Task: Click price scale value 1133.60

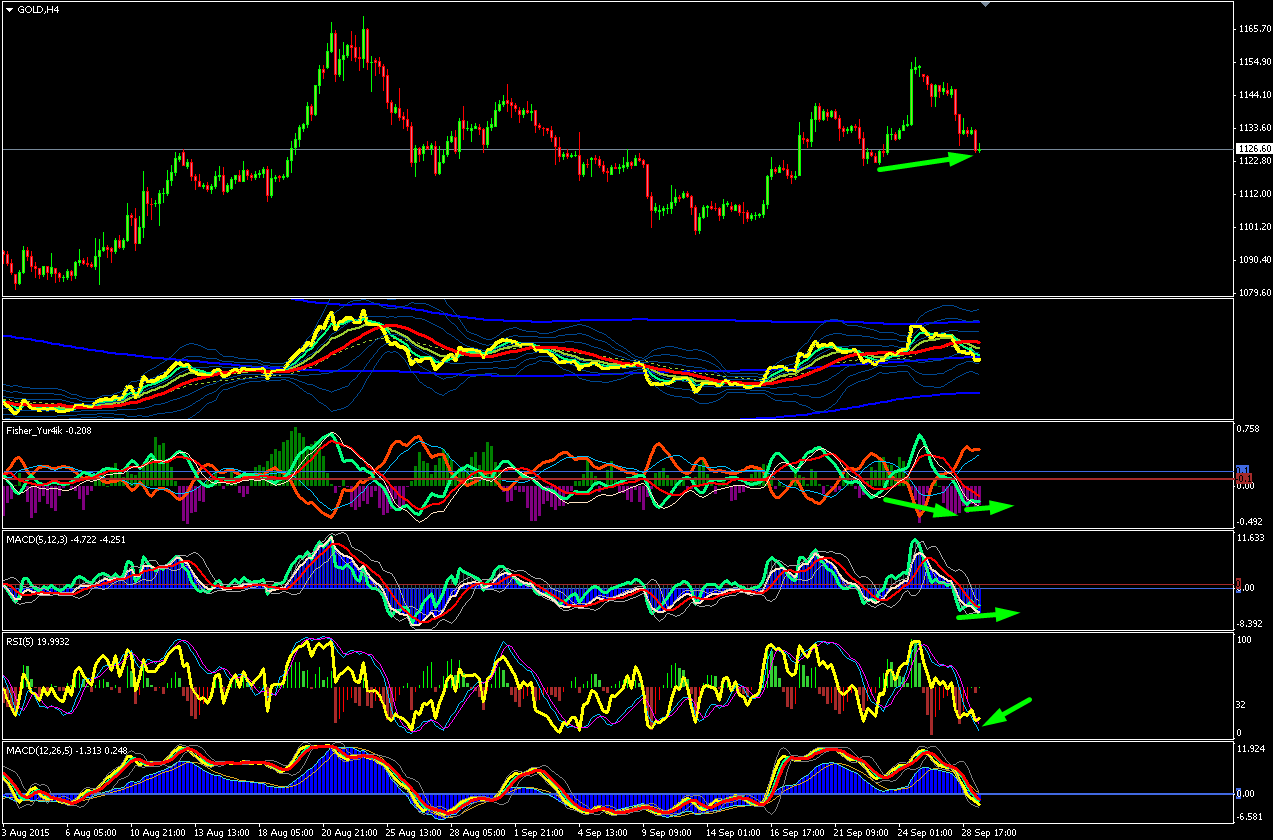Action: tap(1253, 128)
